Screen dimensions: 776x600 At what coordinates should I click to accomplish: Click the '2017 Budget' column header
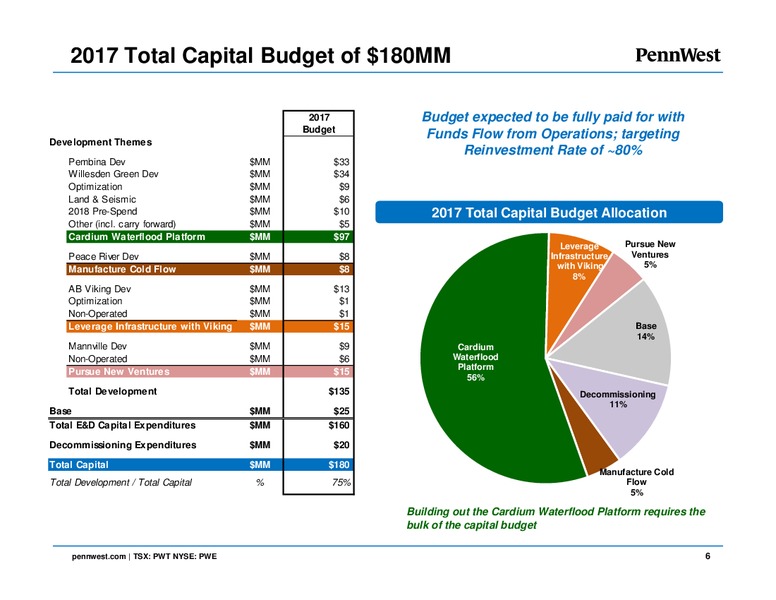click(x=319, y=123)
